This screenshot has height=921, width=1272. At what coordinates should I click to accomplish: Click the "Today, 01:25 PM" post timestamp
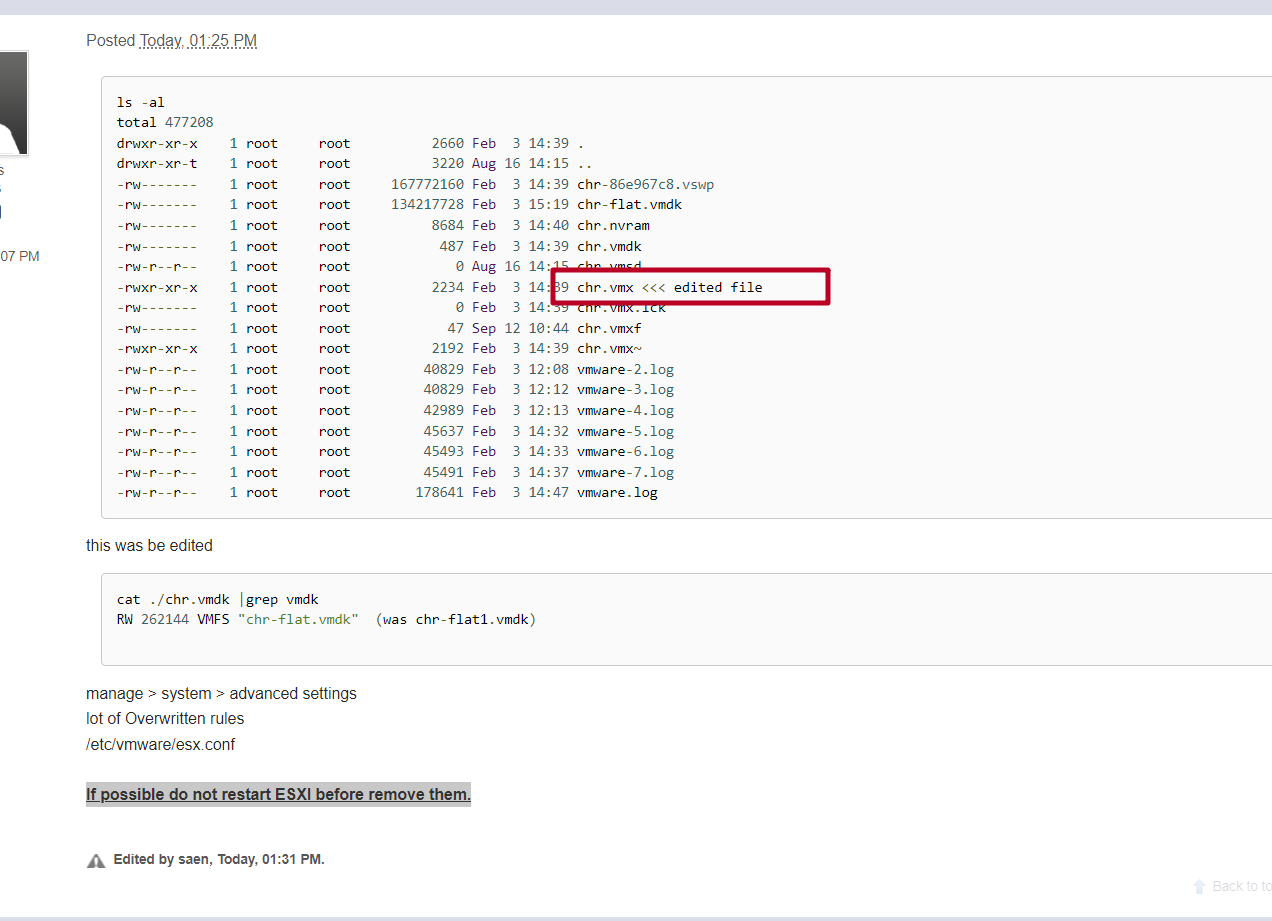[198, 41]
